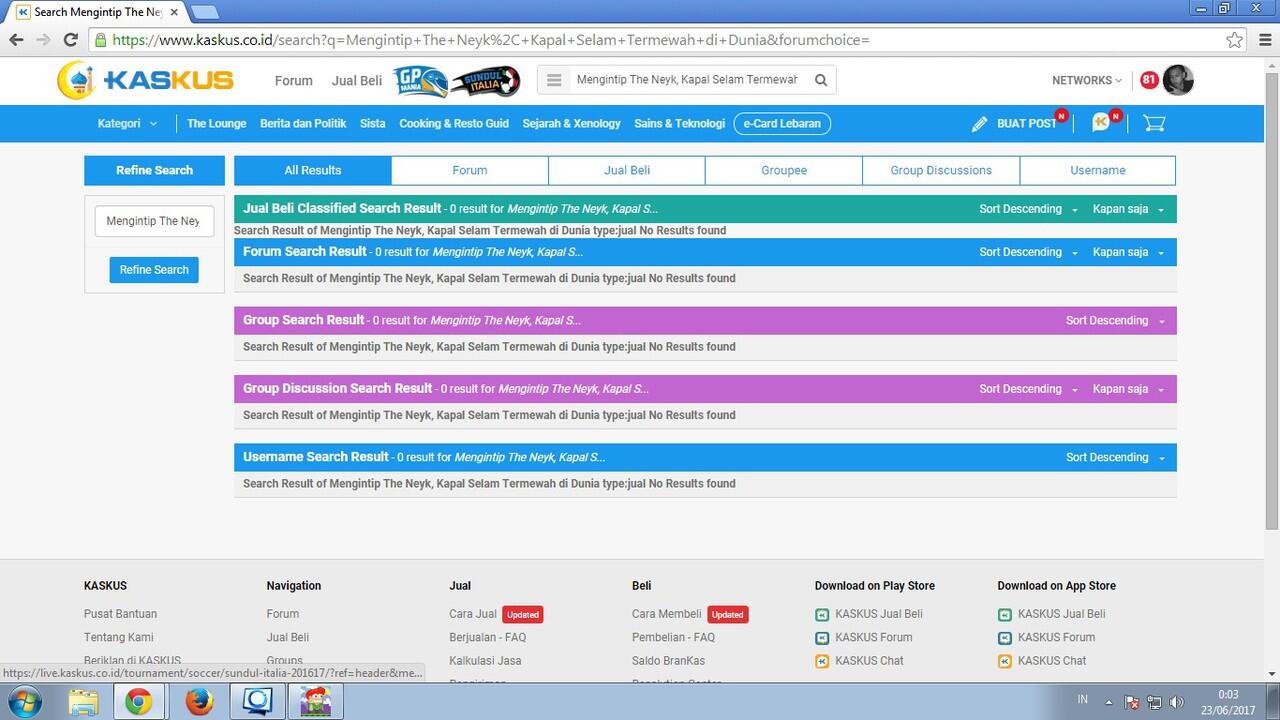The image size is (1280, 720).
Task: Open the Jual Beli link in header
Action: click(357, 81)
